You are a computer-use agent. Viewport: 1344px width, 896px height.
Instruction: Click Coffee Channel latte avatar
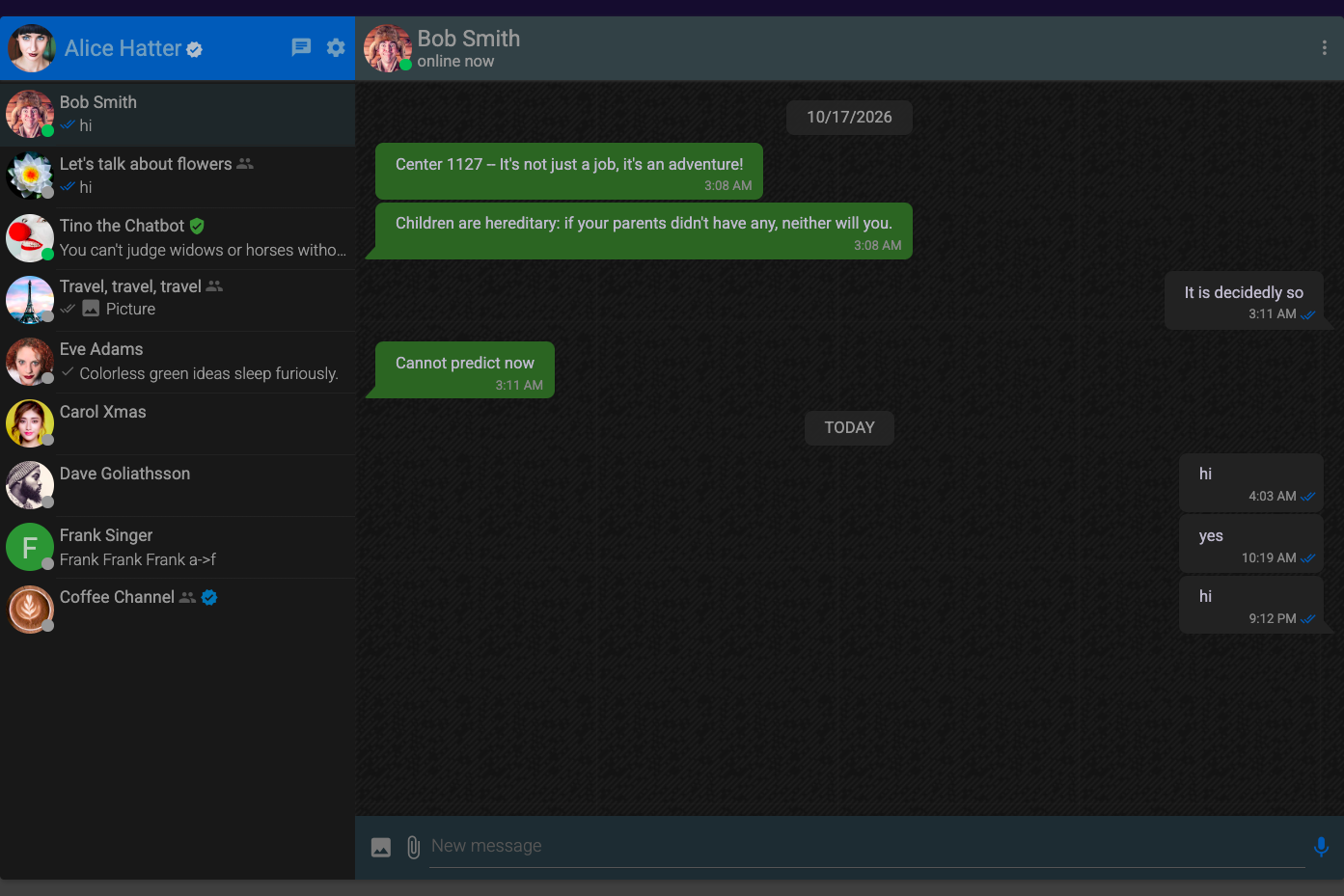30,609
